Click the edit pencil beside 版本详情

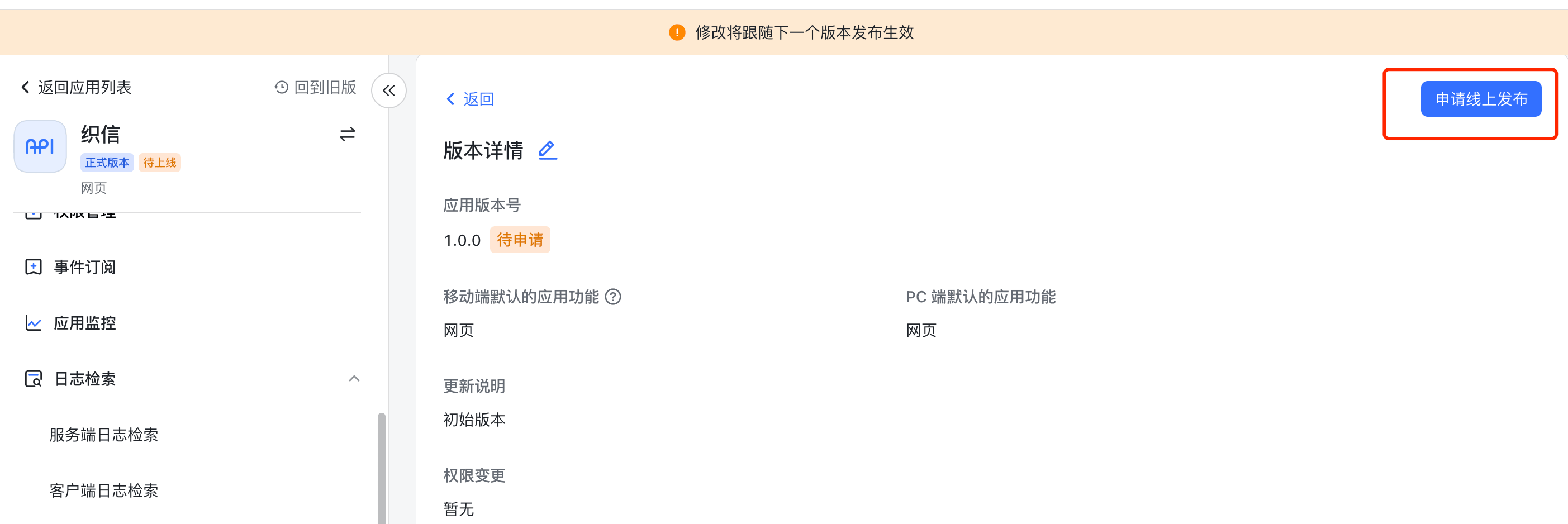click(x=547, y=150)
